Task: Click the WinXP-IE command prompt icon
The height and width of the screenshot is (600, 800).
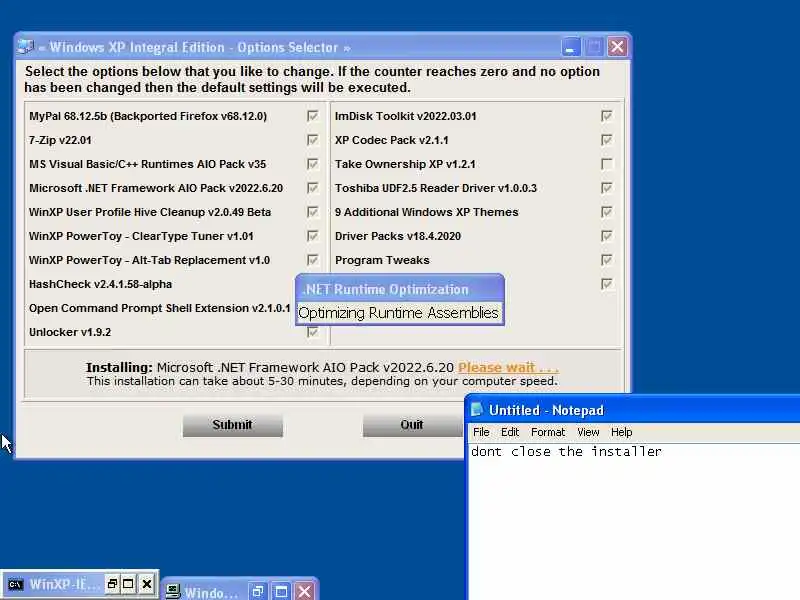Action: coord(15,584)
